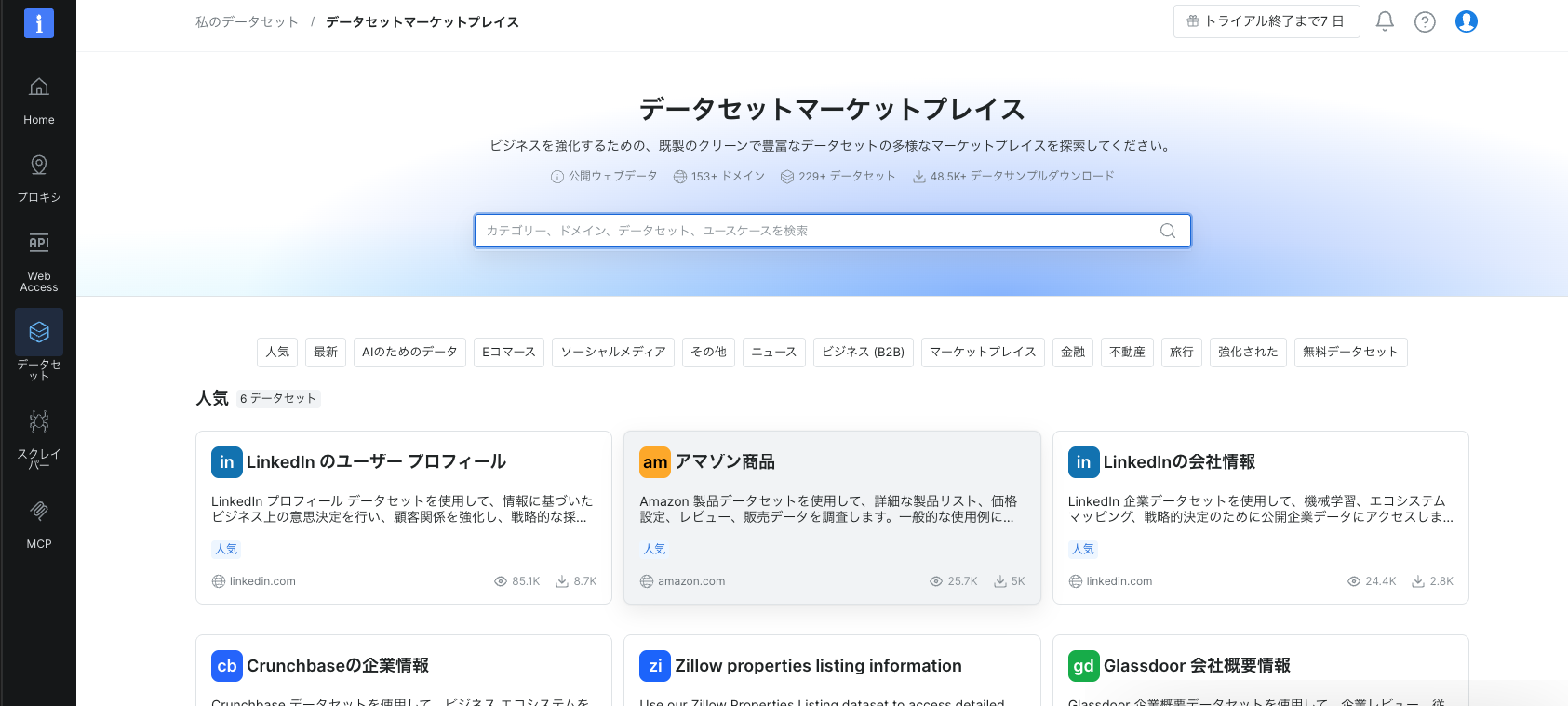The width and height of the screenshot is (1568, 706).
Task: Click 人気 tag on アマゾン商品 card
Action: click(654, 550)
